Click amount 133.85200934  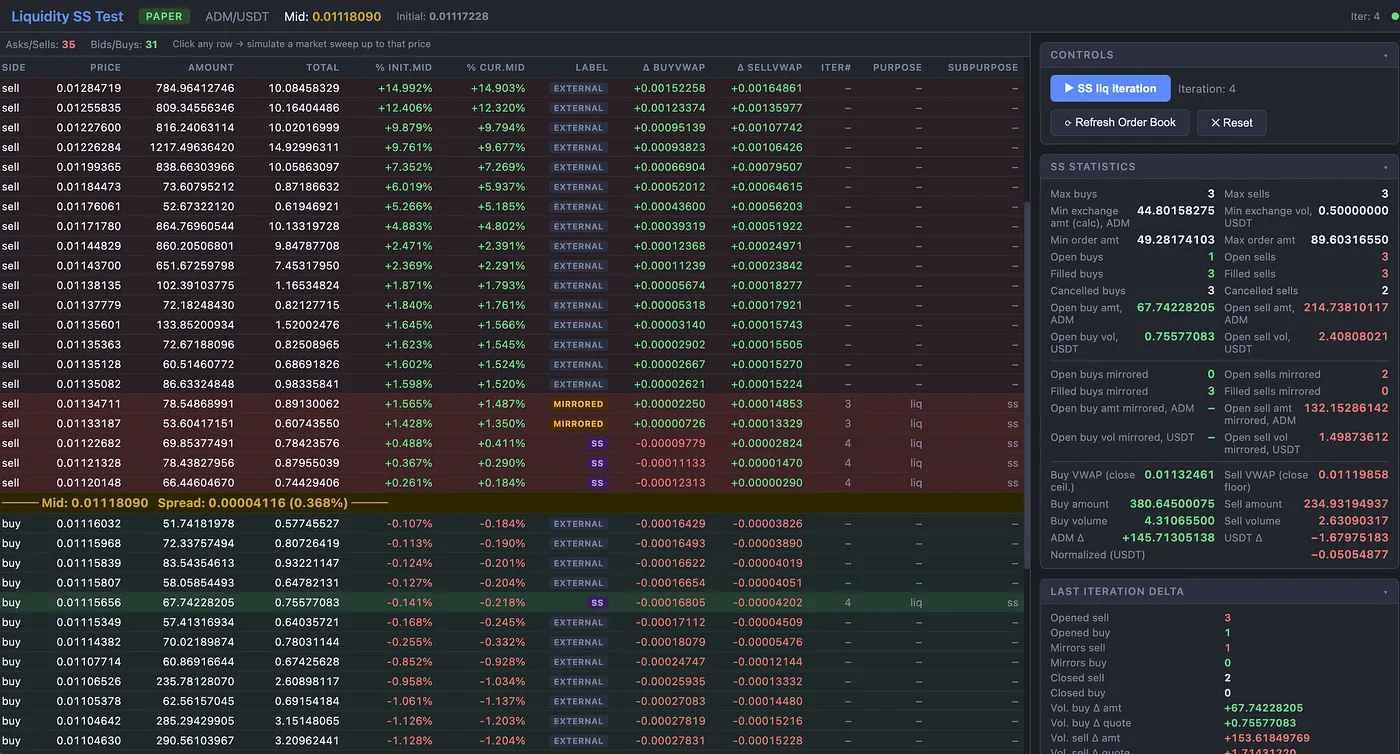point(195,325)
